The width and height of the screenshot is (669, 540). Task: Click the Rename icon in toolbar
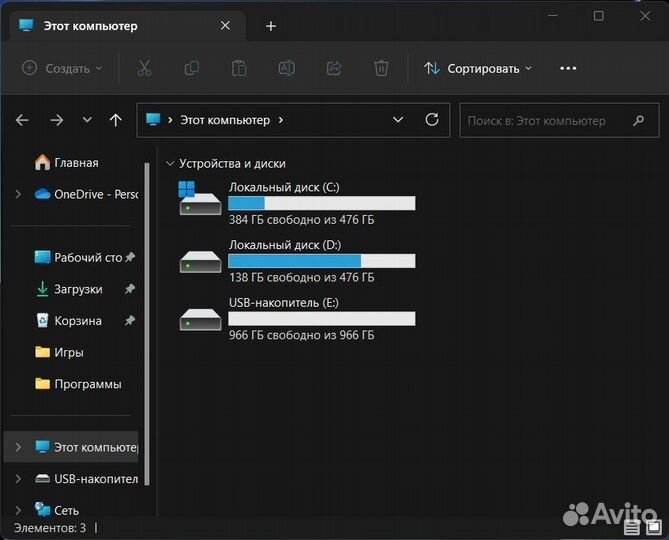click(x=286, y=68)
